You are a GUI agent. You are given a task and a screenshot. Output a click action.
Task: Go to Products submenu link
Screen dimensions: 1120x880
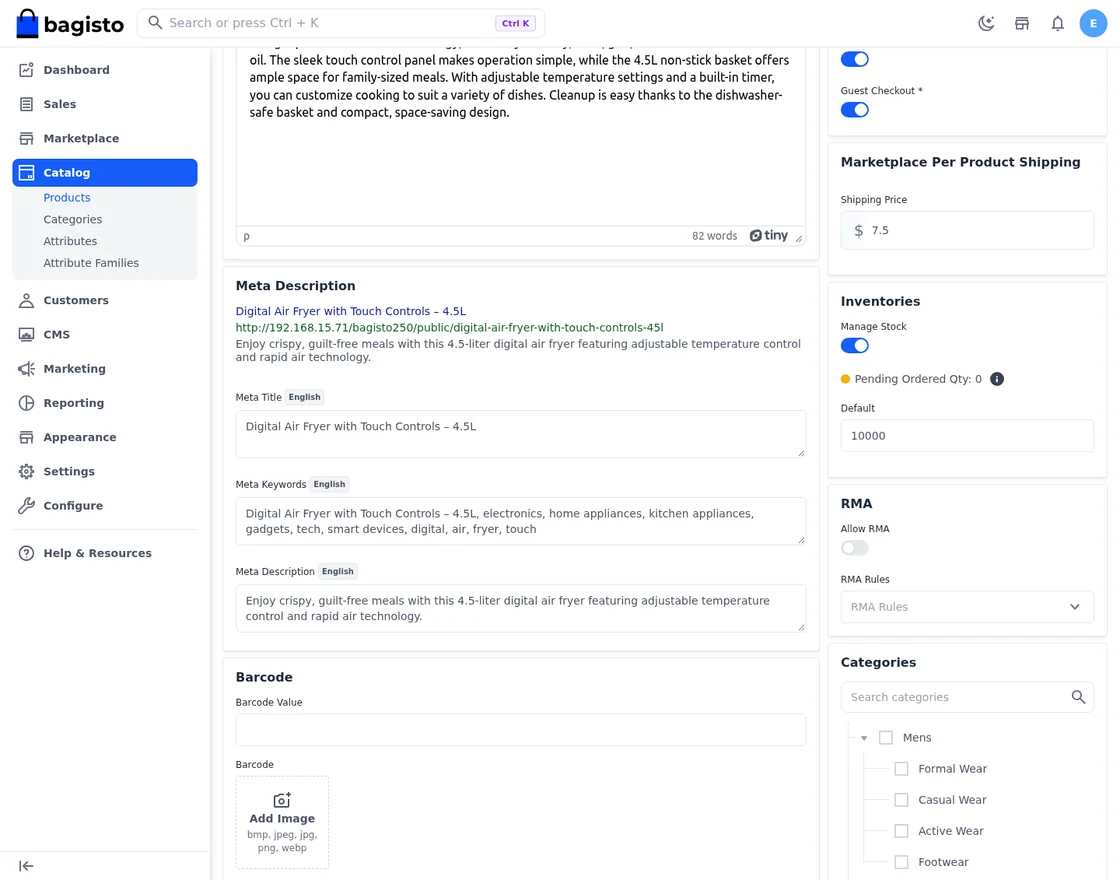coord(67,198)
